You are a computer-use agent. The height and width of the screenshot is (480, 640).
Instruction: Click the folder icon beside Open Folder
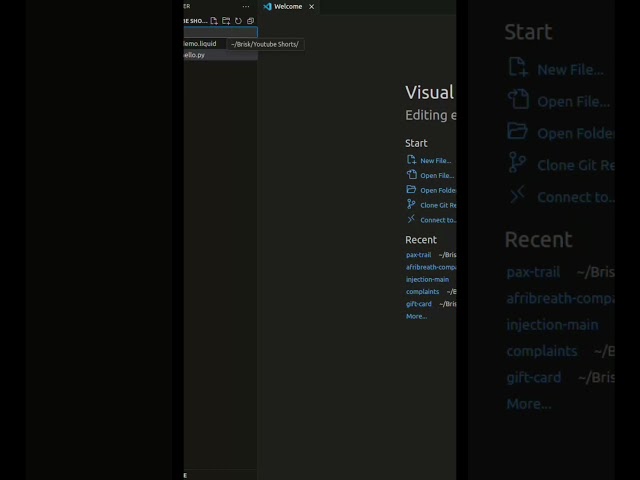pos(411,190)
